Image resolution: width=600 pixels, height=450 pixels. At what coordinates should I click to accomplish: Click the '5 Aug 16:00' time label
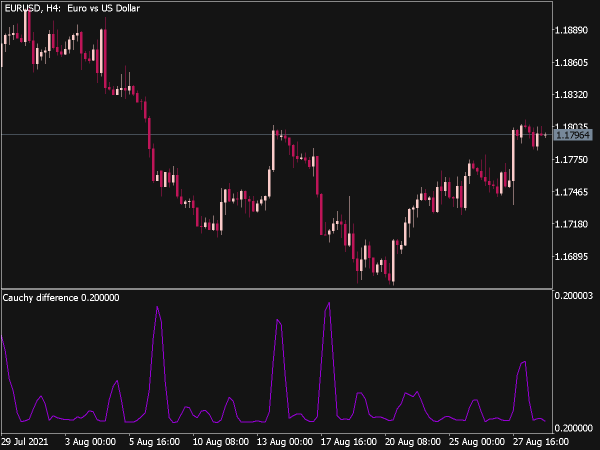(x=154, y=442)
